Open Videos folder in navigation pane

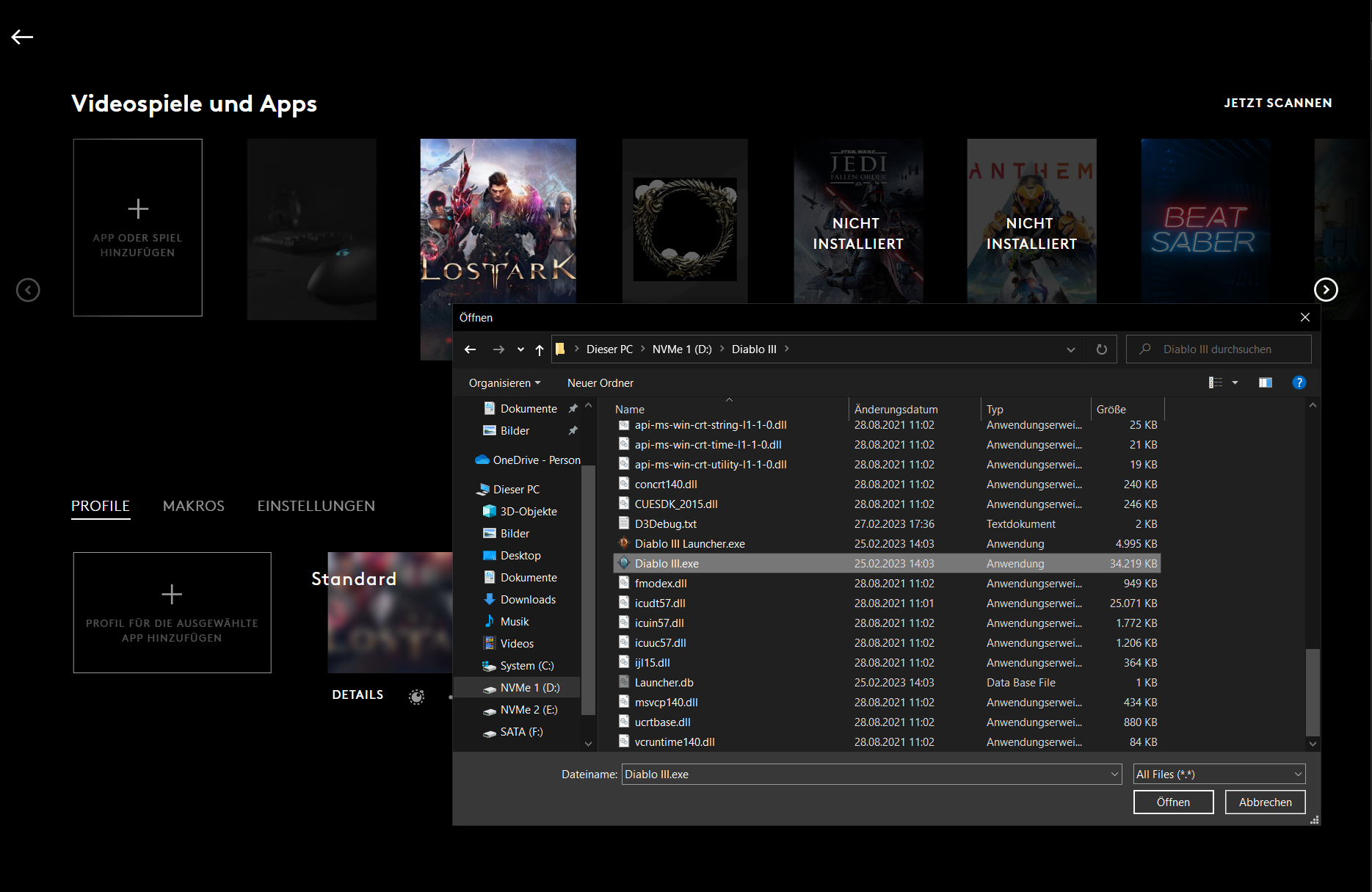pos(517,644)
